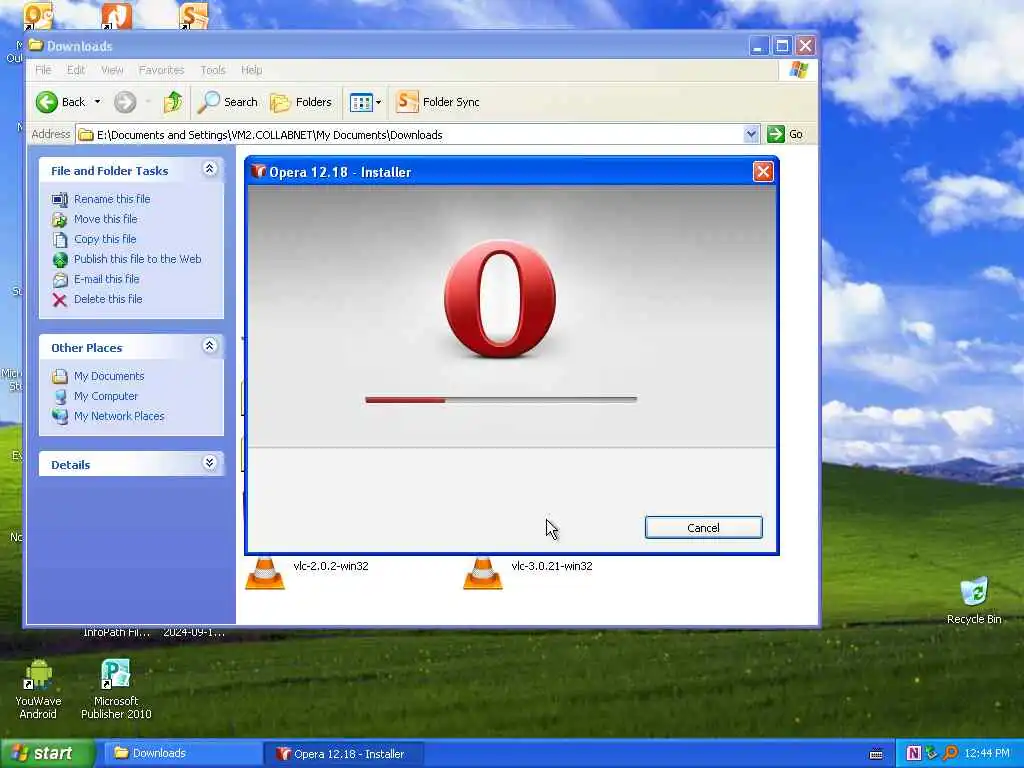Screen dimensions: 1024x768
Task: Minimize the Downloads window
Action: [758, 46]
